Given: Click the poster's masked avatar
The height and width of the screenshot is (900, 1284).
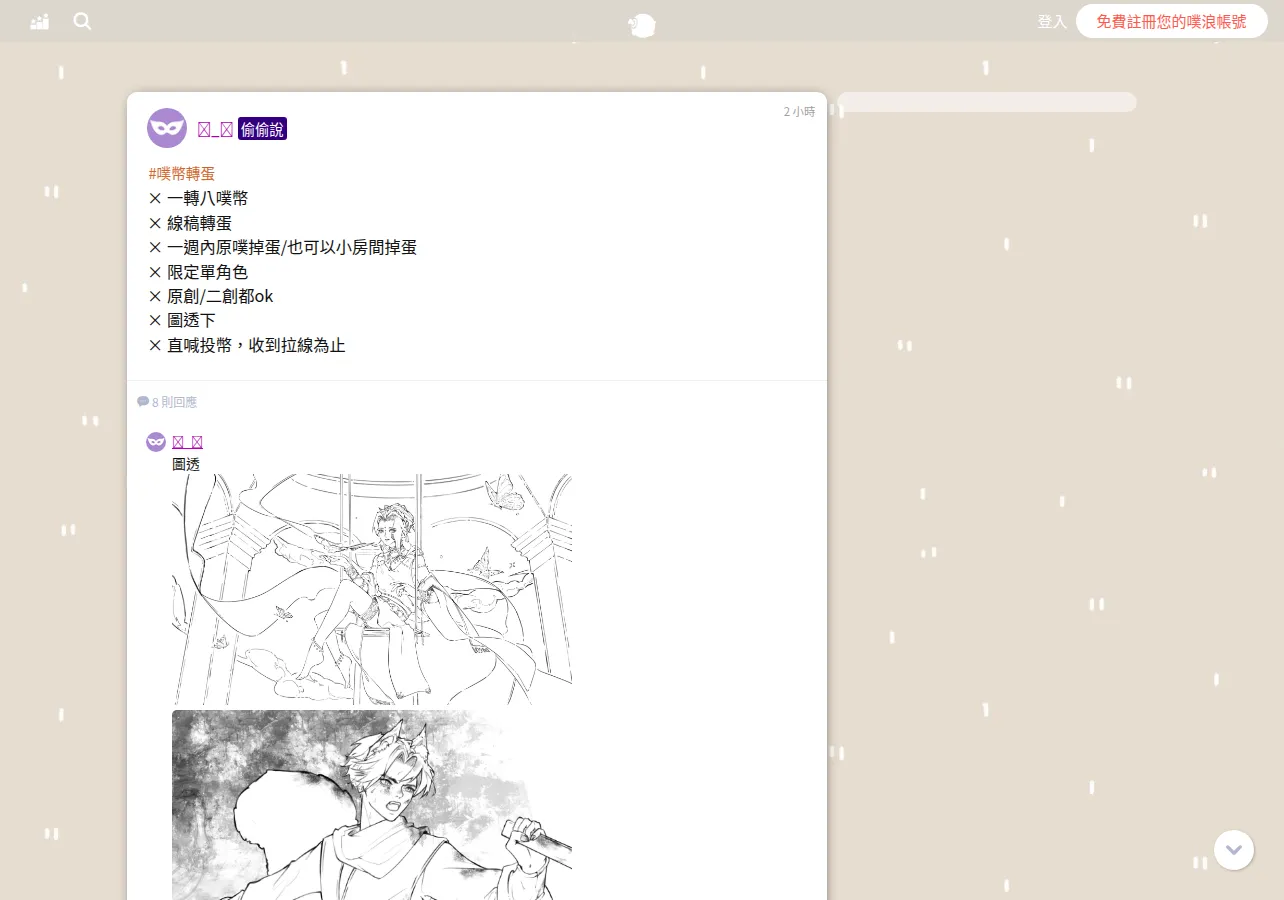Looking at the screenshot, I should [x=167, y=128].
